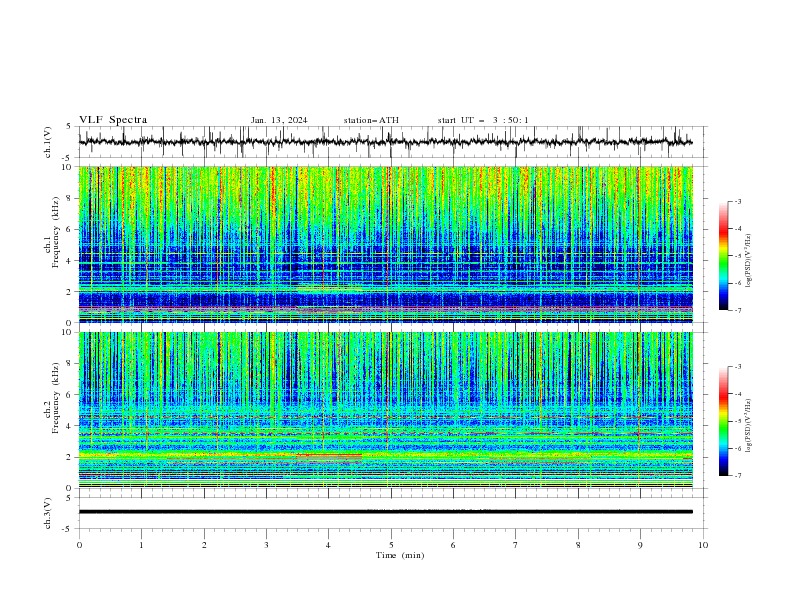The image size is (792, 612).
Task: Click the ch.3 flat black waveform trace
Action: point(385,512)
